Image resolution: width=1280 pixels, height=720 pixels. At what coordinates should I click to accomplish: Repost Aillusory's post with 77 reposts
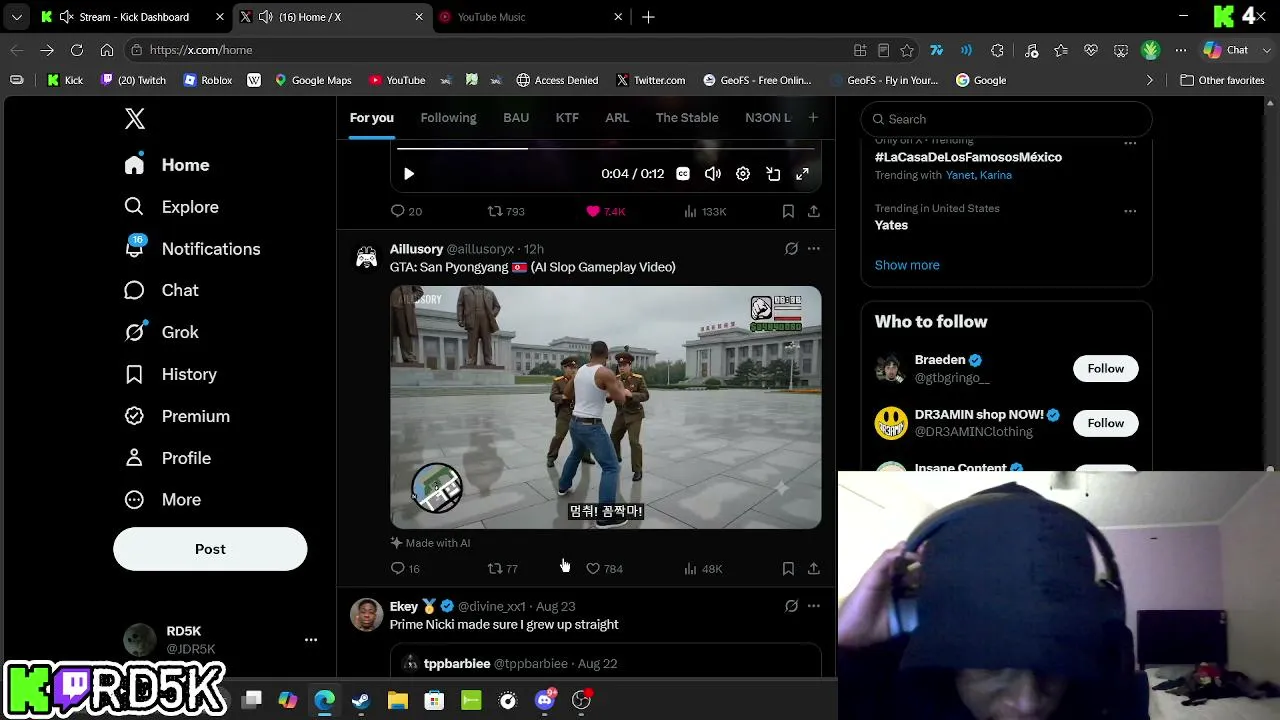(503, 569)
